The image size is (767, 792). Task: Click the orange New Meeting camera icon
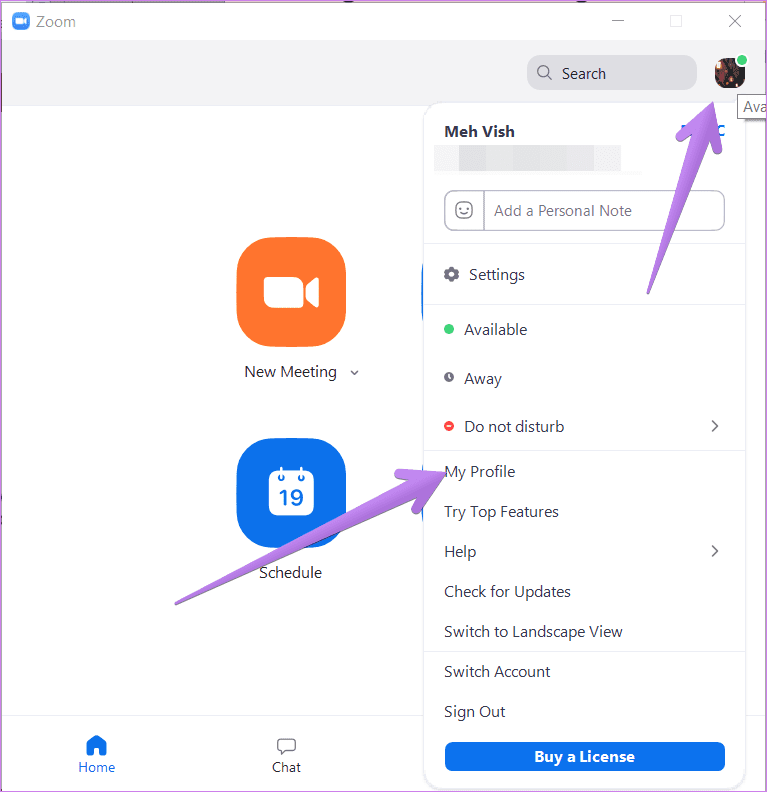point(291,292)
